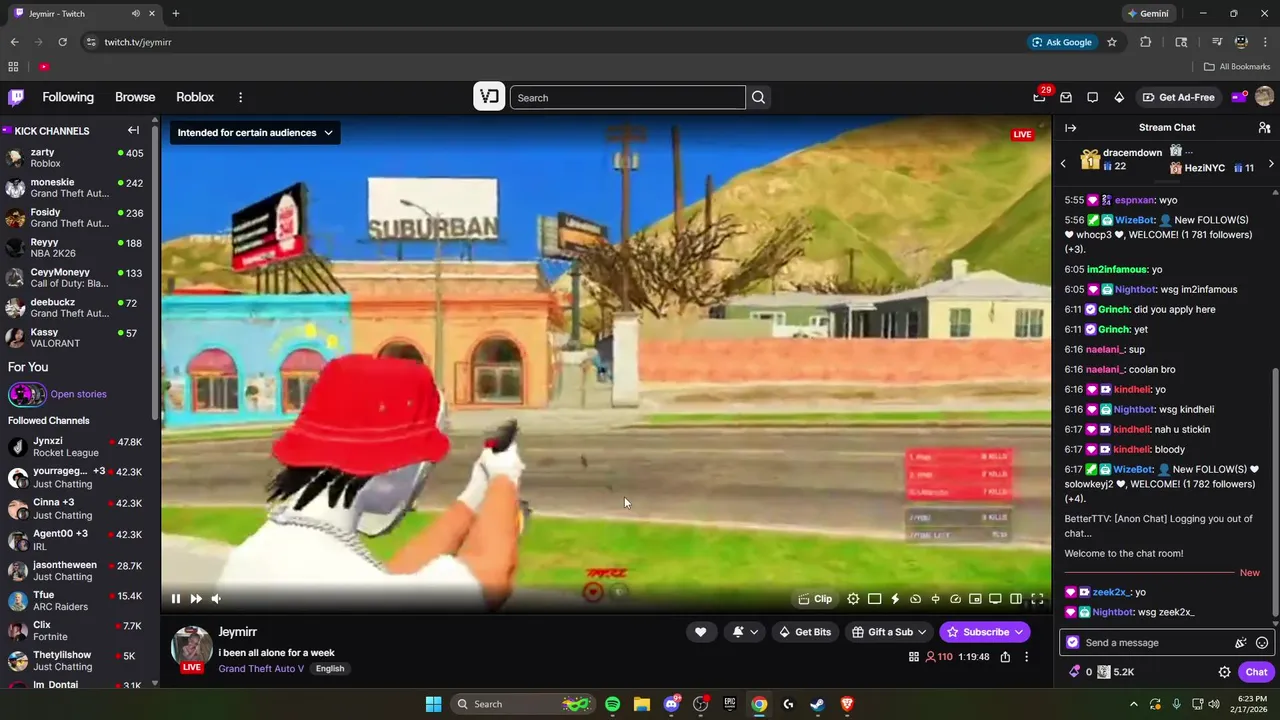
Task: Open zarty channel in the sidebar
Action: 75,158
